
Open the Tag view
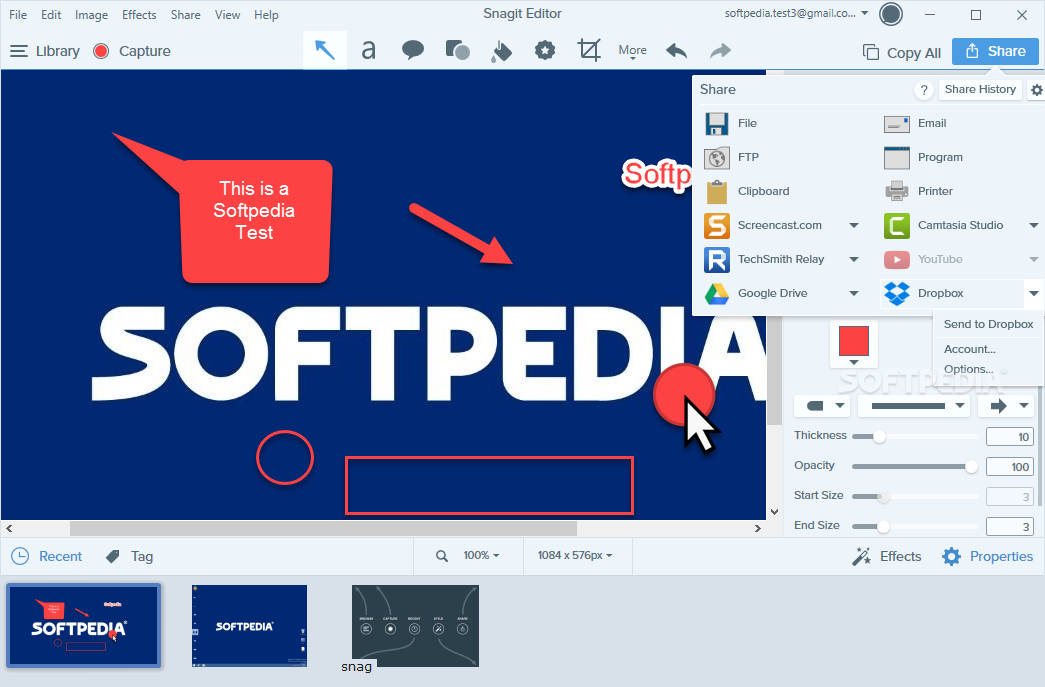click(x=129, y=556)
